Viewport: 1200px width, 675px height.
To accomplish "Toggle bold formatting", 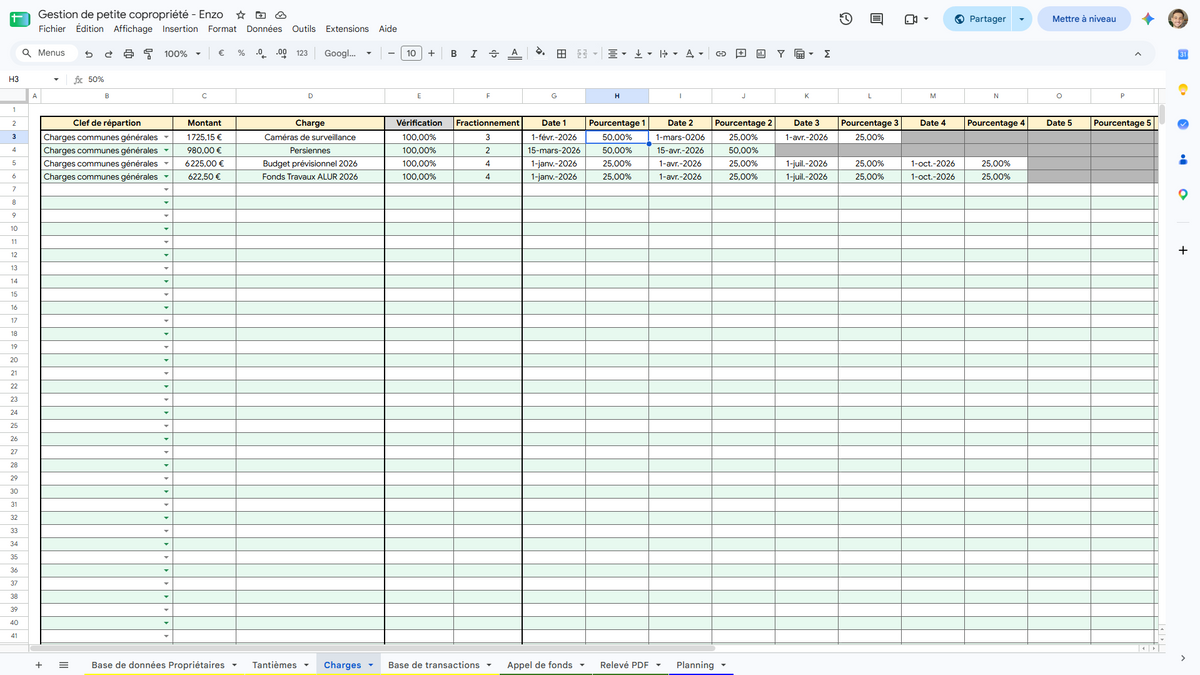I will [x=454, y=53].
